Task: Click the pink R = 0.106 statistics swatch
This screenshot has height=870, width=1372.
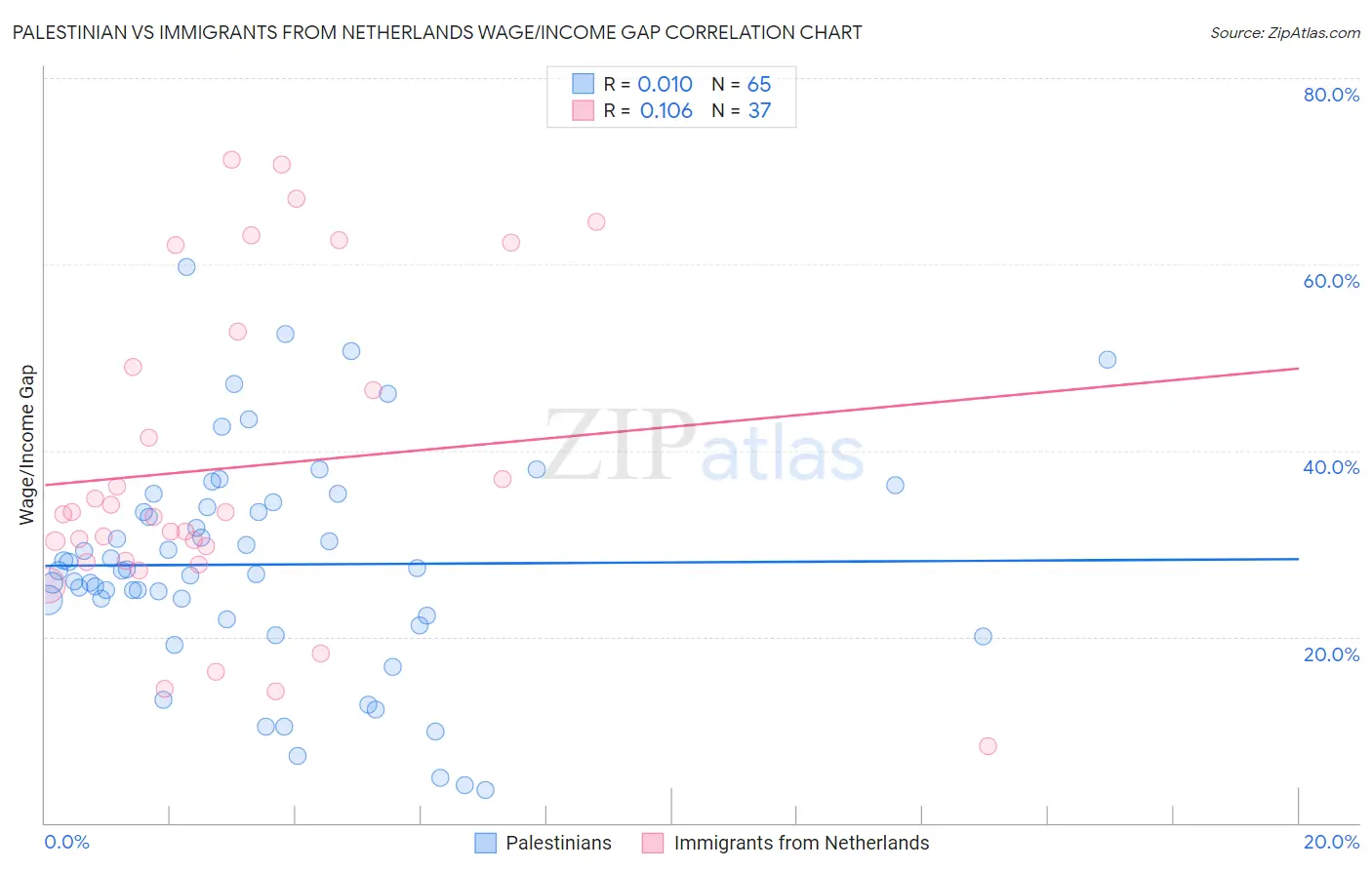Action: point(583,110)
